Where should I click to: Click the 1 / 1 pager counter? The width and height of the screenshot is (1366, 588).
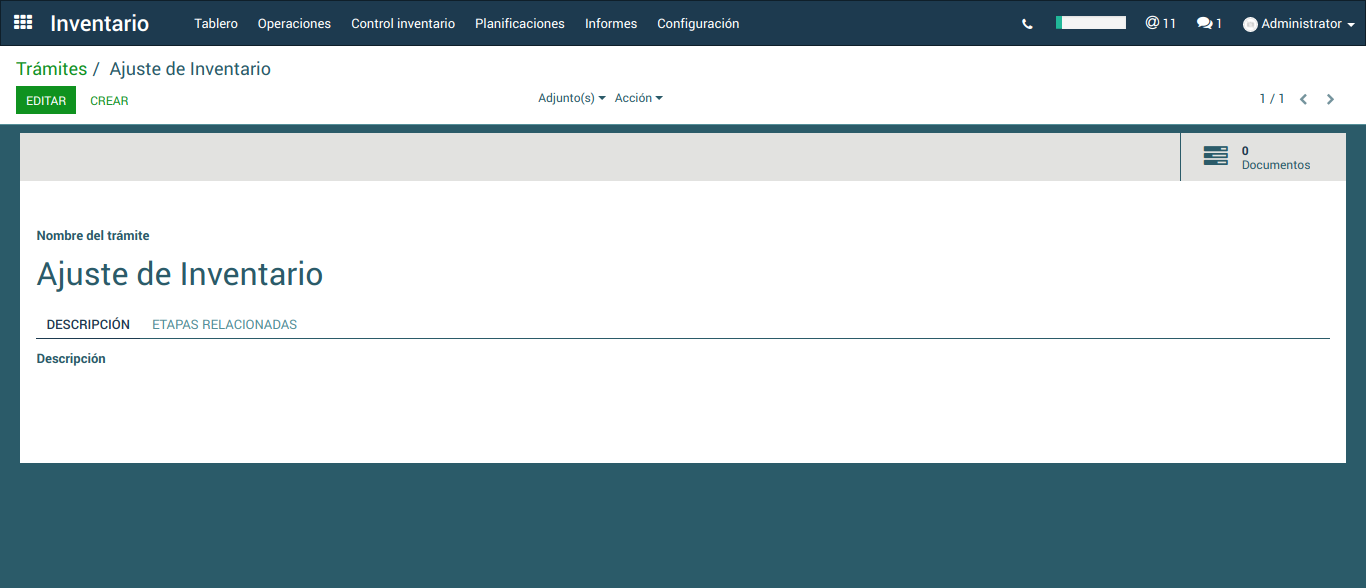coord(1271,99)
